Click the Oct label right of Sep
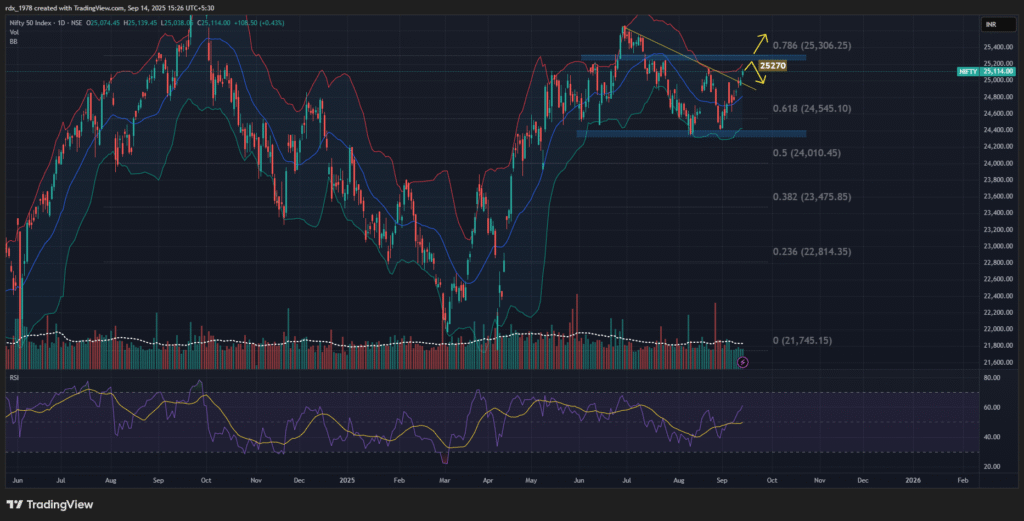The image size is (1024, 521). [x=773, y=481]
